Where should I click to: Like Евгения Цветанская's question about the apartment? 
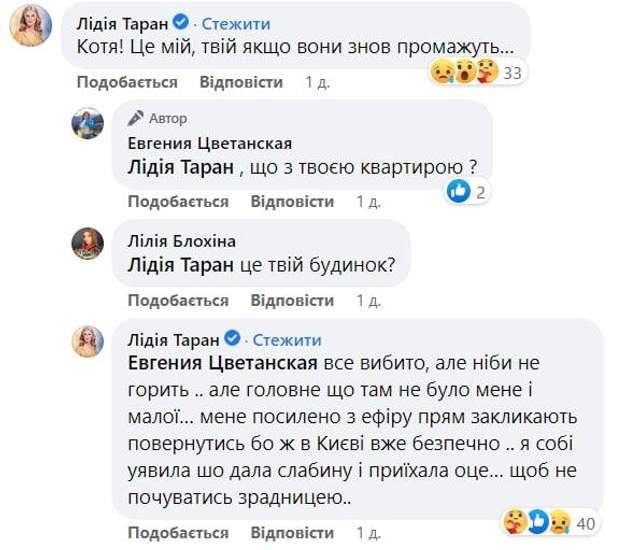tap(179, 201)
